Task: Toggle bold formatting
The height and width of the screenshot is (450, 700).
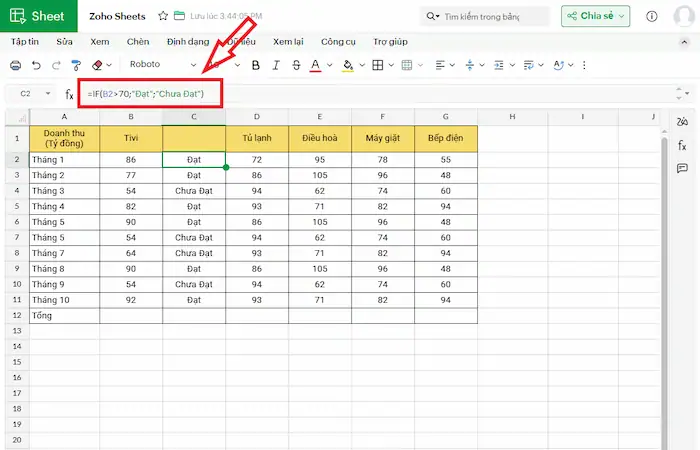Action: pos(255,65)
